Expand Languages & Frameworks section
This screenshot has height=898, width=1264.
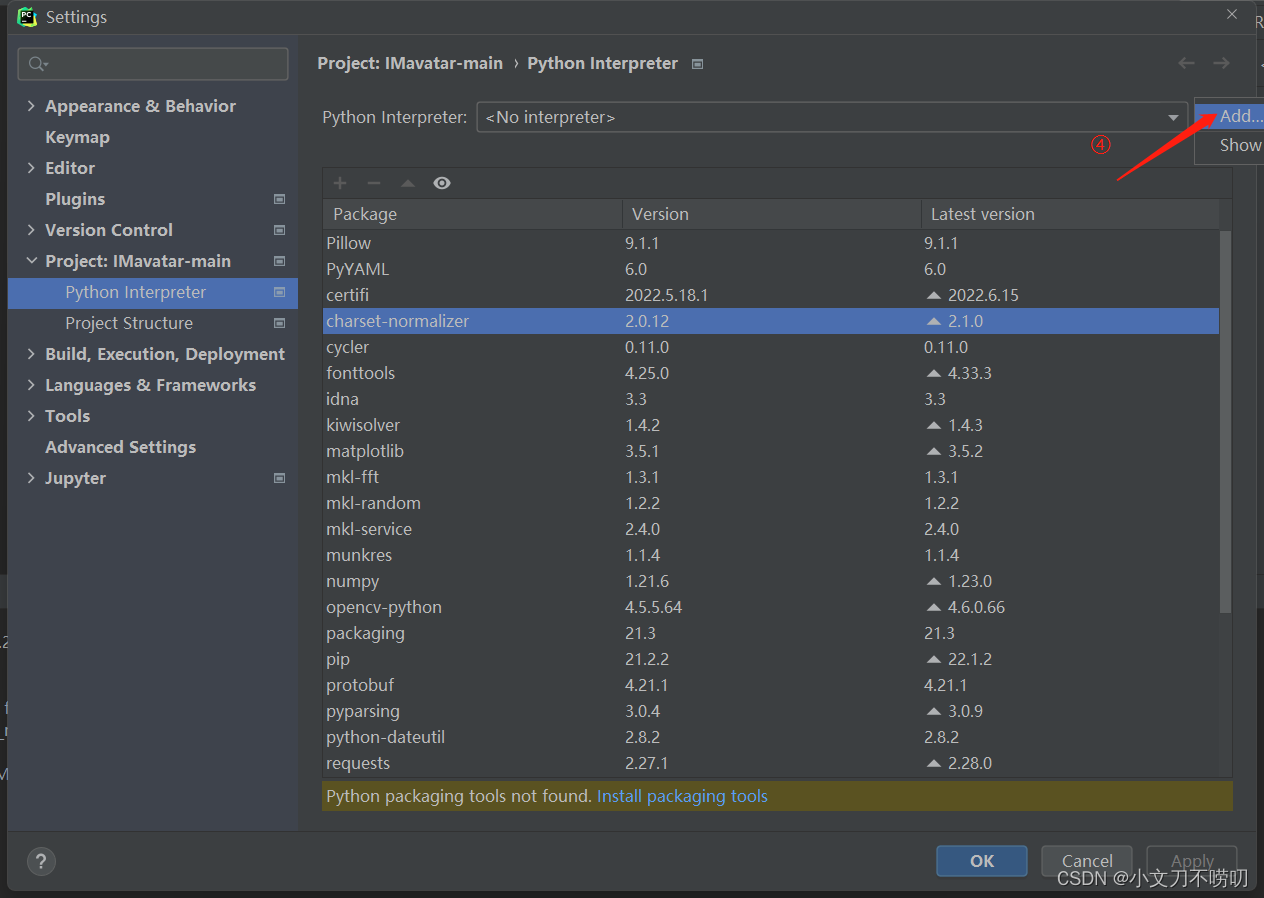point(31,385)
